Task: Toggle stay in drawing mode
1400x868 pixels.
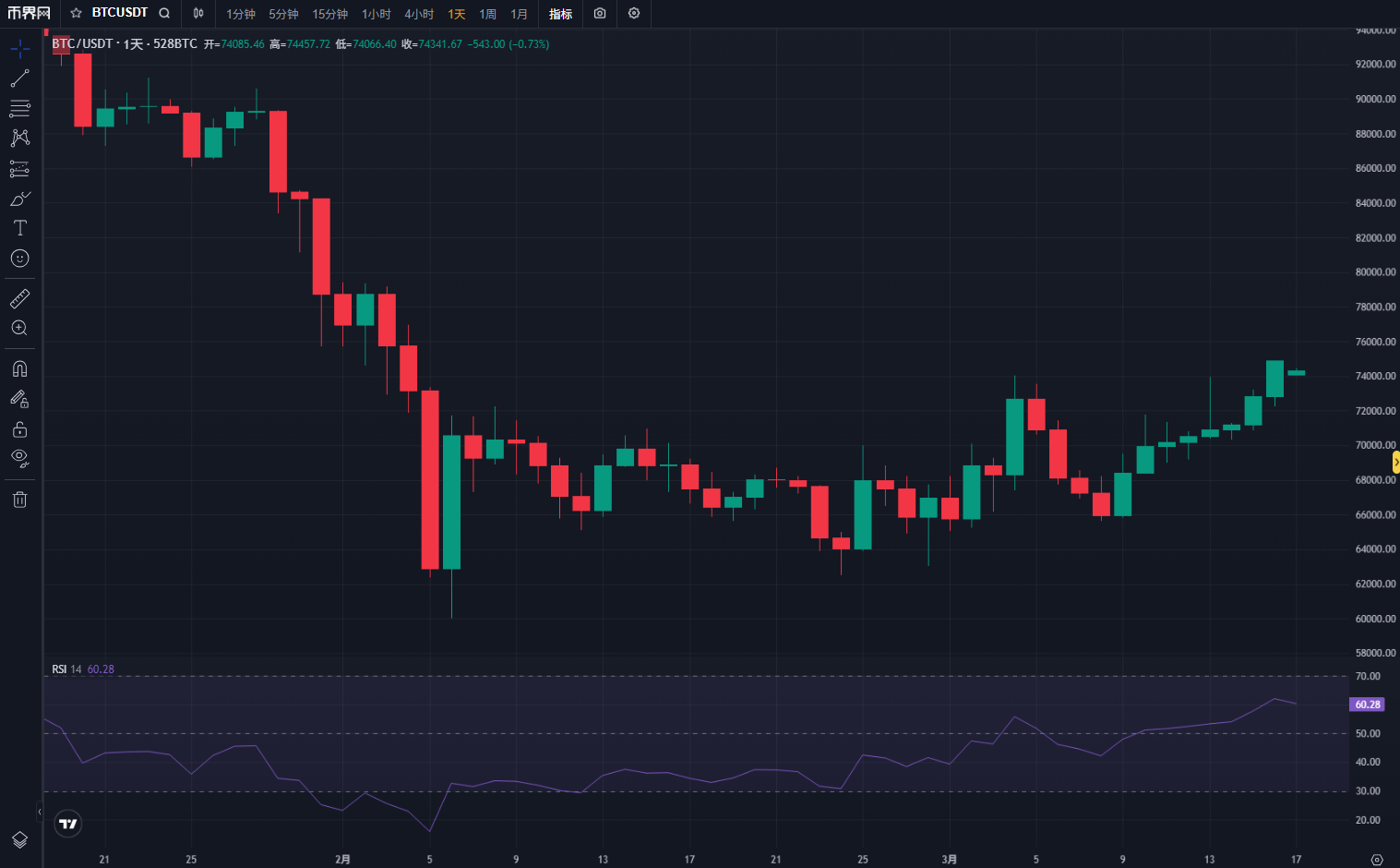Action: (x=19, y=399)
